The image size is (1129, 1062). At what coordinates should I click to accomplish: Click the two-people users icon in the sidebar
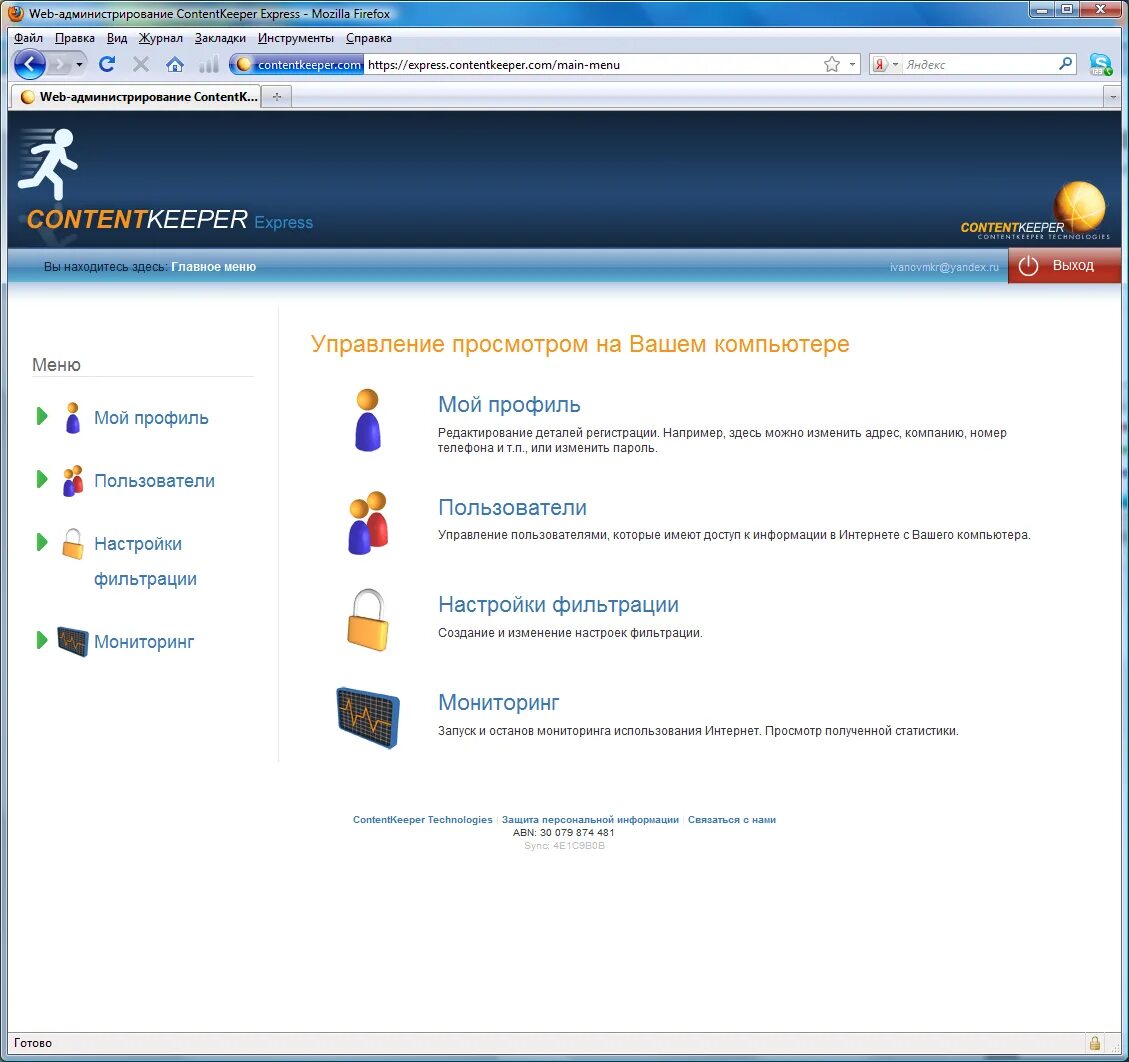tap(73, 480)
